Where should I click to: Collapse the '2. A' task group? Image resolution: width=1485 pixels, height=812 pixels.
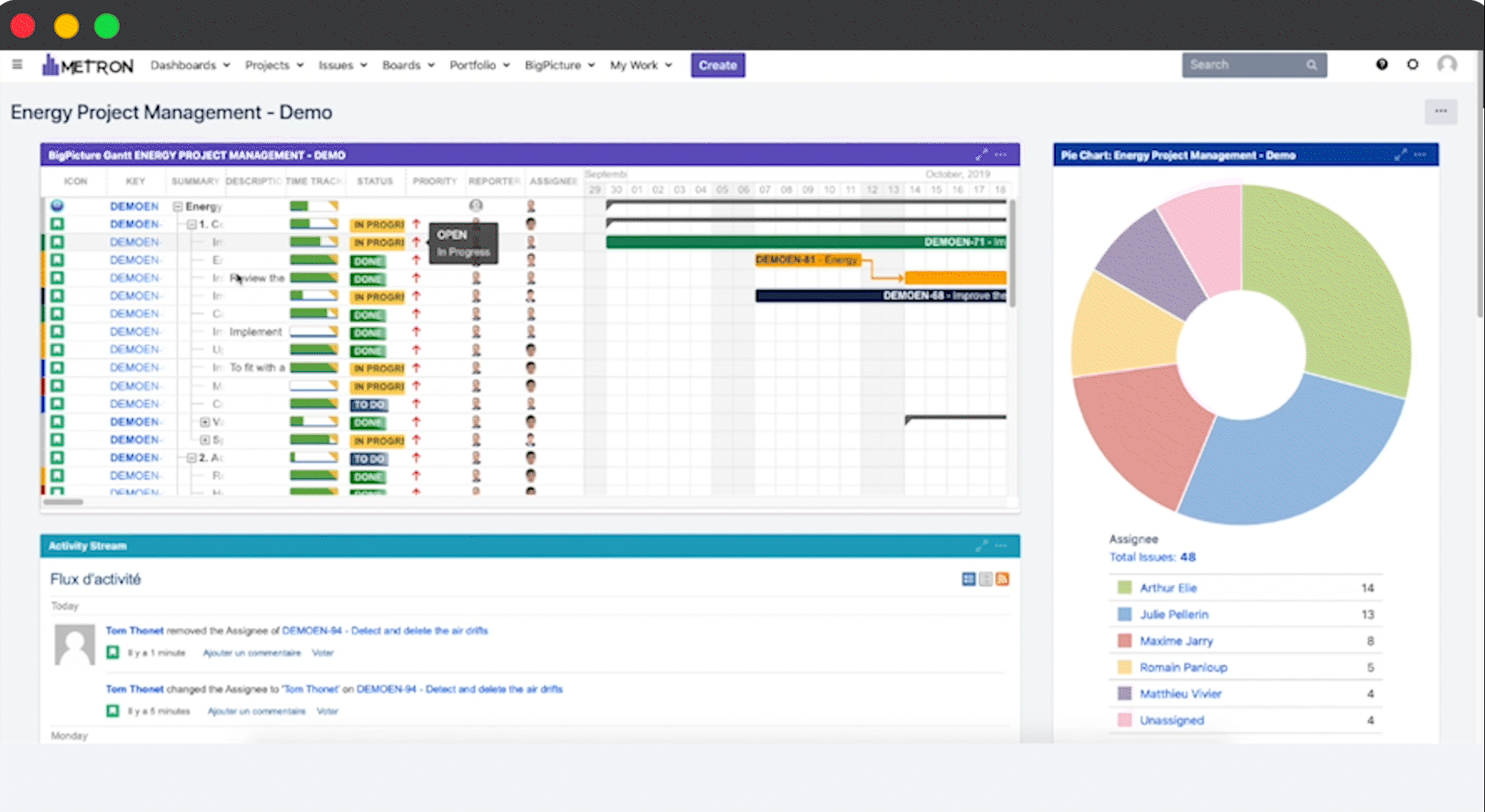click(192, 458)
